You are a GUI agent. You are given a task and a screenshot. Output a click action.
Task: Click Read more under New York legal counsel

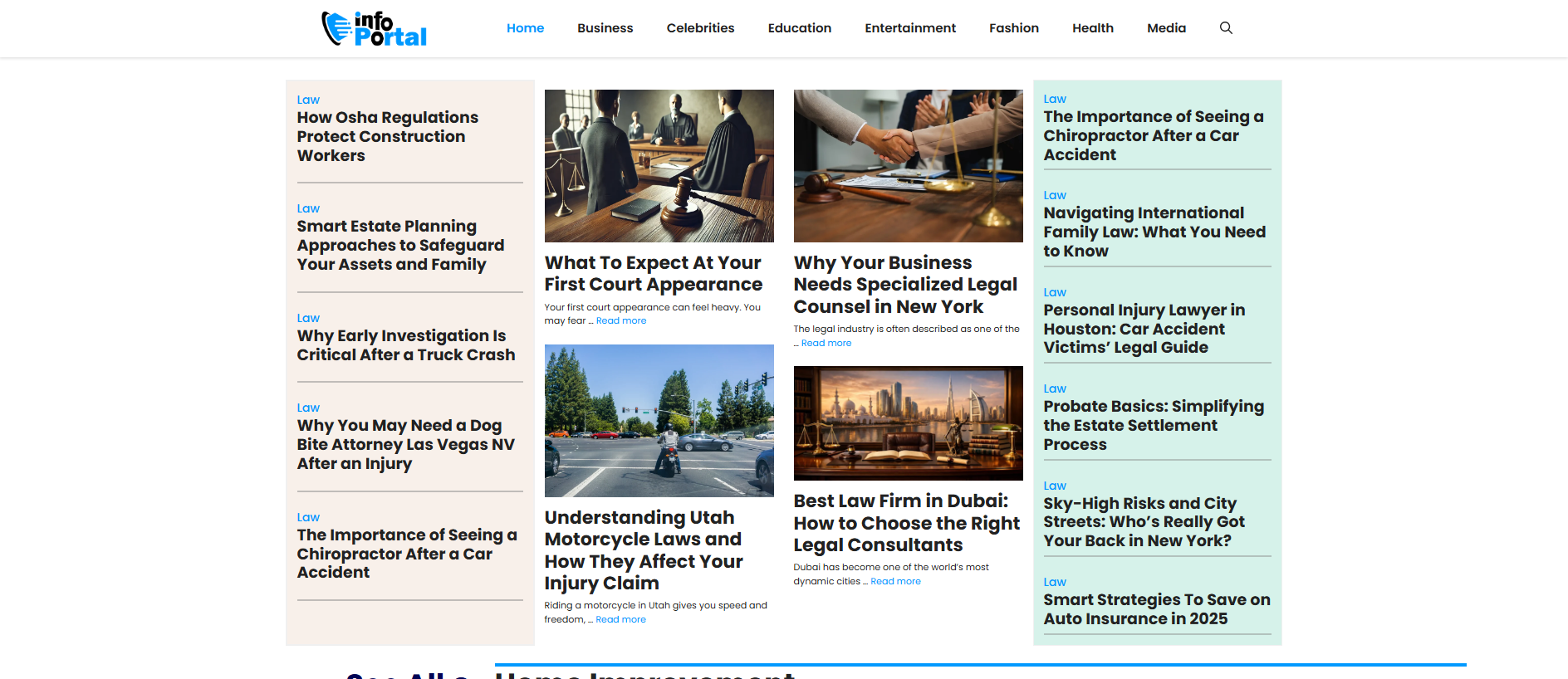pos(826,344)
